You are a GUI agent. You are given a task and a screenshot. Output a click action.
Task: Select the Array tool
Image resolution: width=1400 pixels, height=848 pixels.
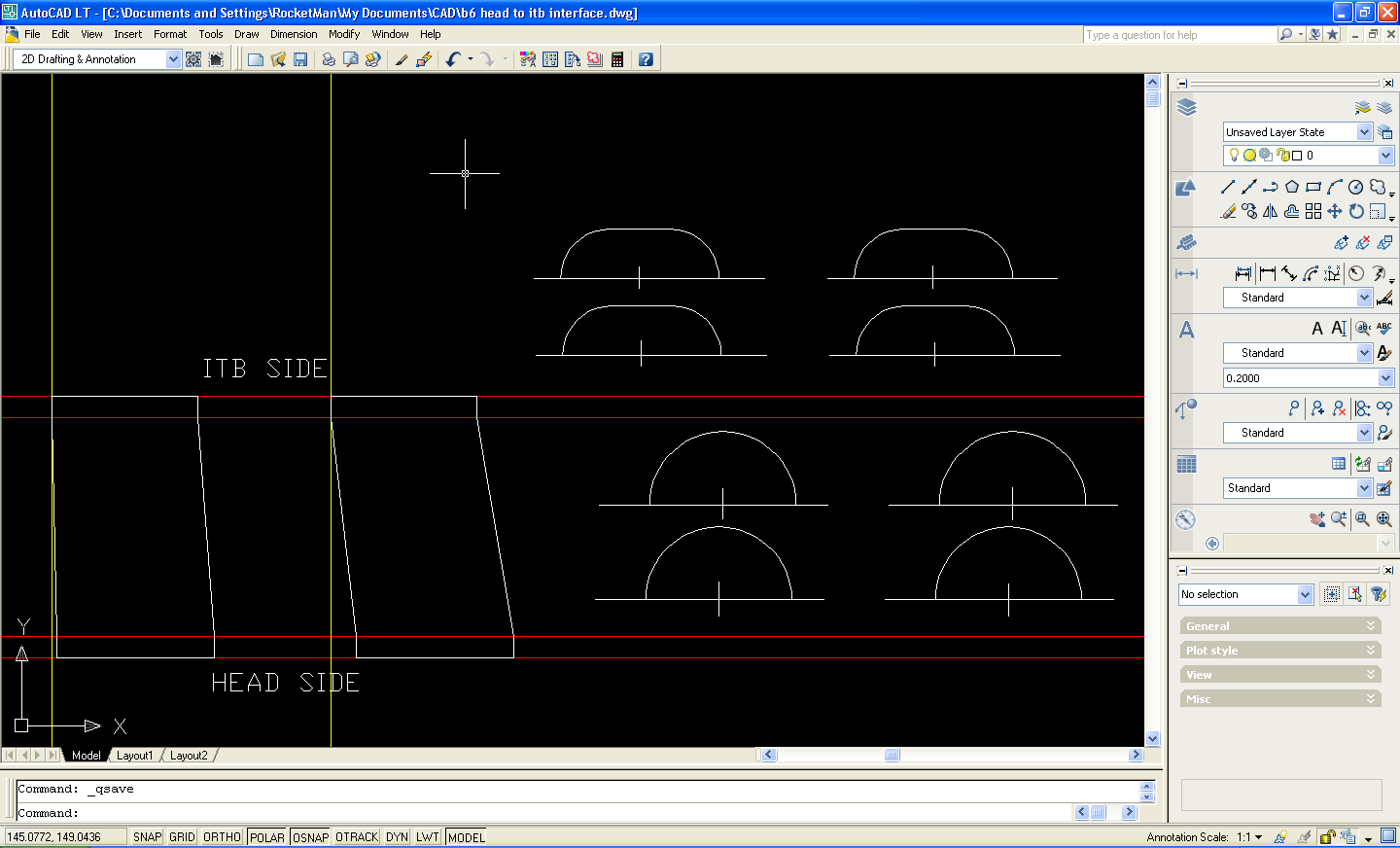click(x=1313, y=211)
